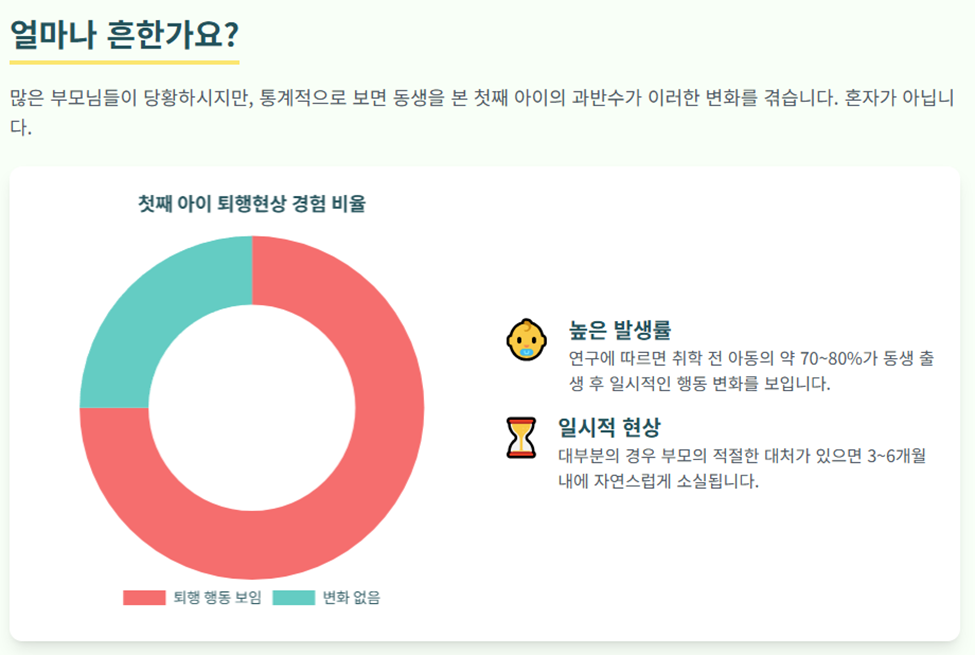Click the '내에 자연스럽게 소실됩니다' text line

[658, 481]
